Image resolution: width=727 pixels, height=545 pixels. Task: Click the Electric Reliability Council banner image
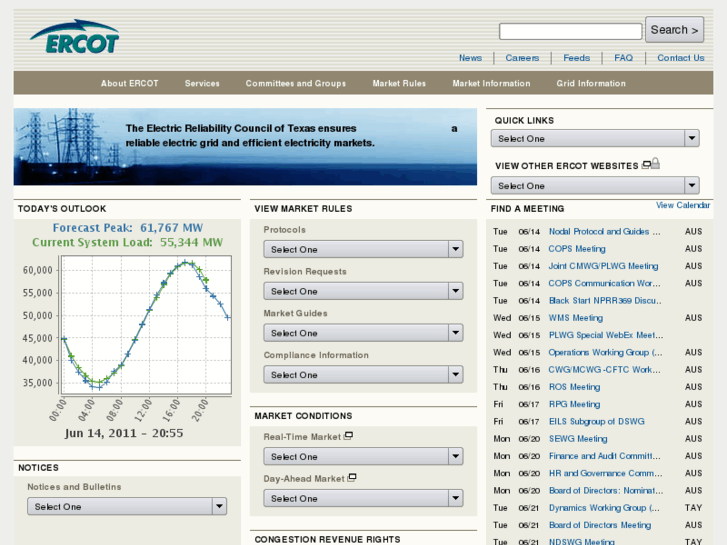point(245,147)
